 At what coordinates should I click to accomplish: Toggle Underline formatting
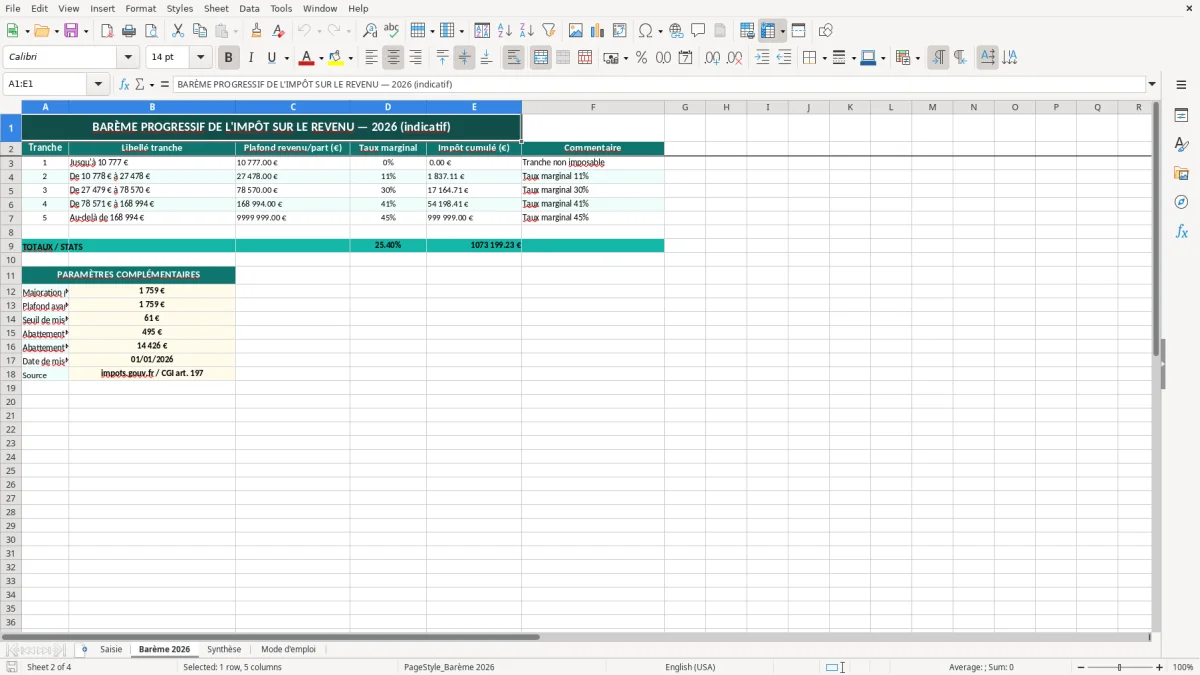coord(271,58)
